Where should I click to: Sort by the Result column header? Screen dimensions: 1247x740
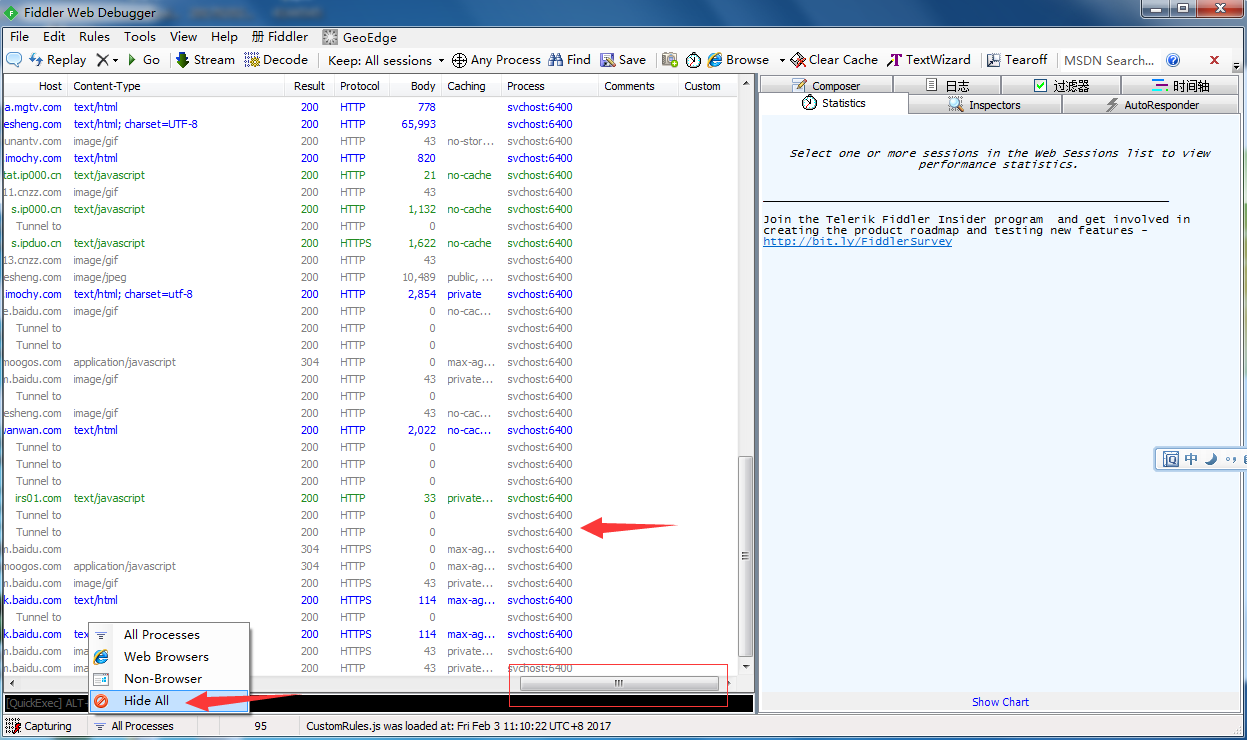[310, 86]
